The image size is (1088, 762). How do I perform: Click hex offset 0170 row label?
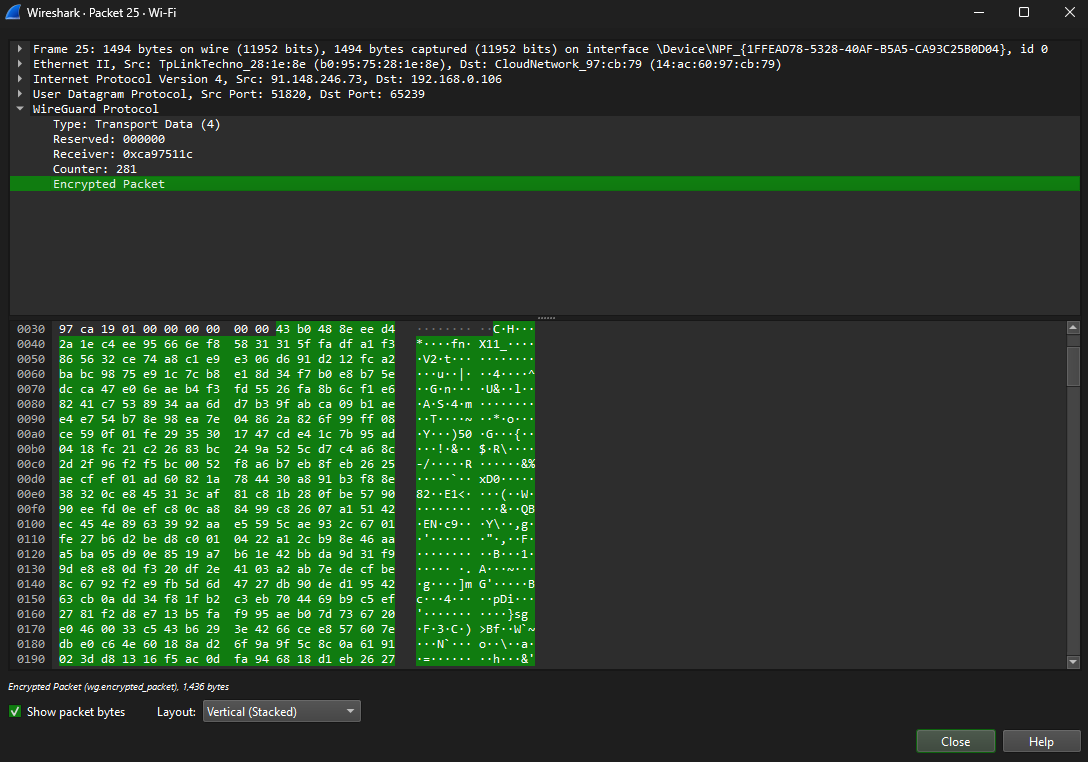click(x=31, y=629)
